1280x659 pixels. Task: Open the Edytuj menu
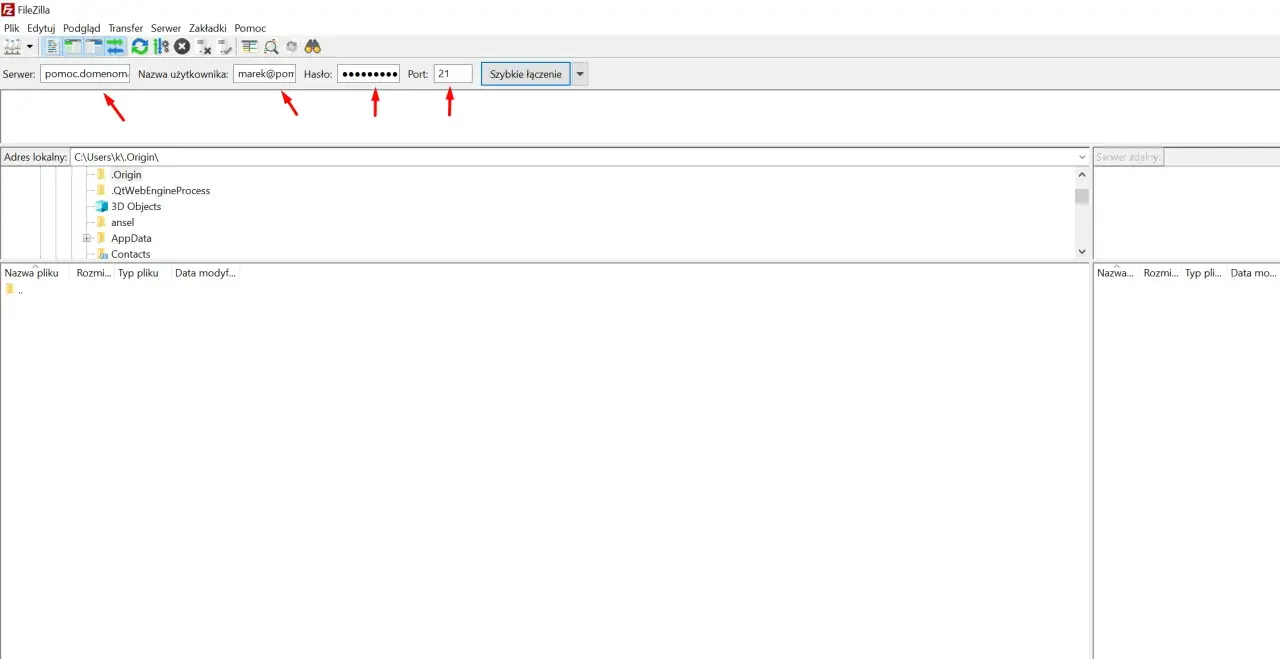[41, 28]
